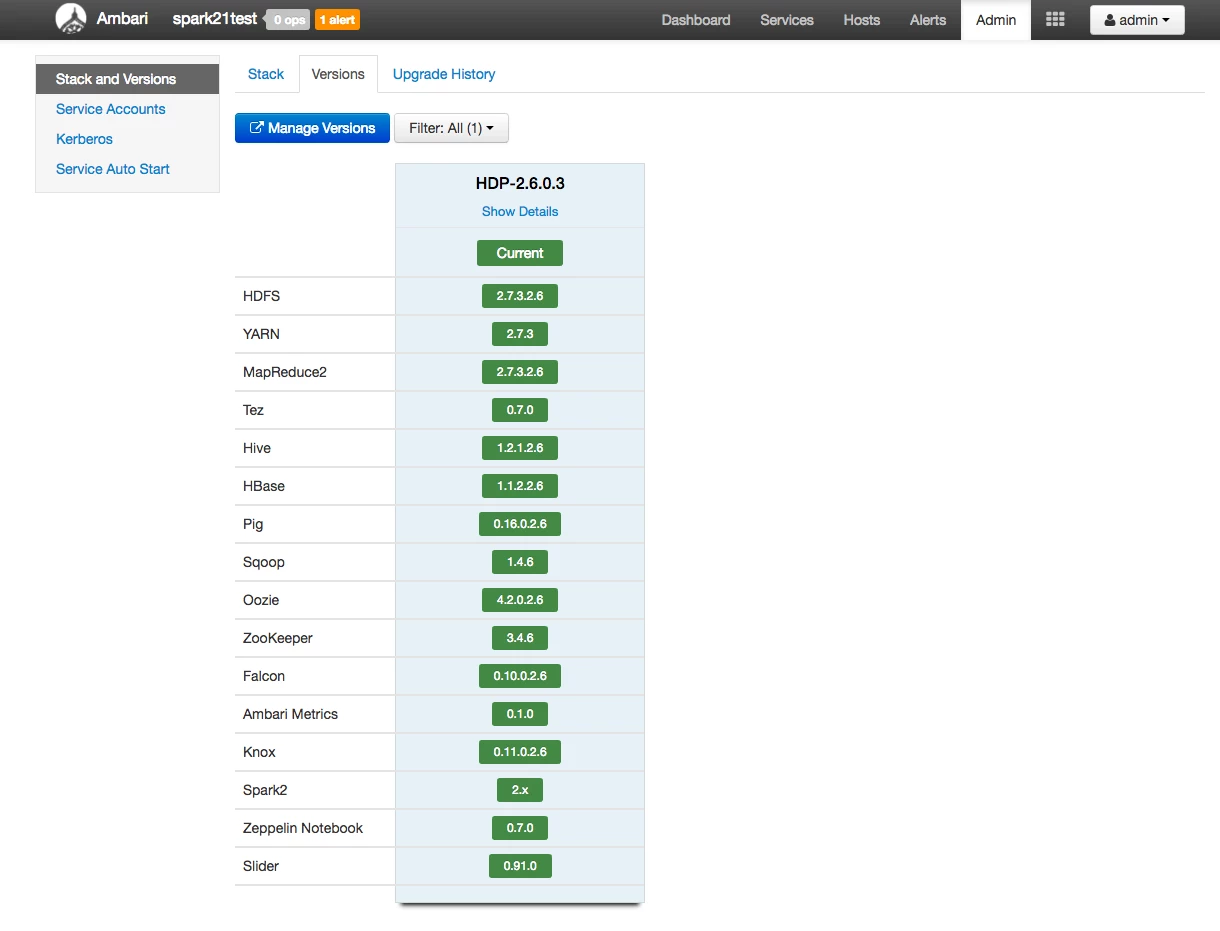The width and height of the screenshot is (1220, 931).
Task: Click the Show Details link
Action: [x=520, y=211]
